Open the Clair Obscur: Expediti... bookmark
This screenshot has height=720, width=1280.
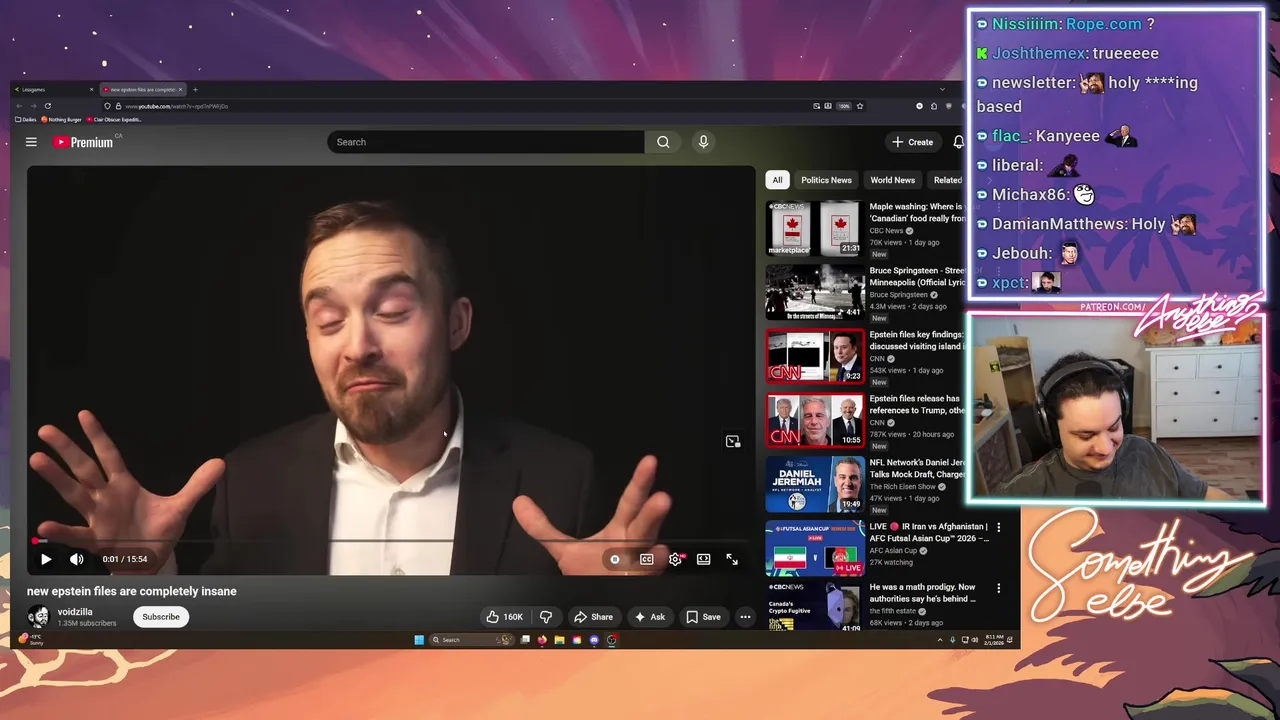pyautogui.click(x=115, y=119)
